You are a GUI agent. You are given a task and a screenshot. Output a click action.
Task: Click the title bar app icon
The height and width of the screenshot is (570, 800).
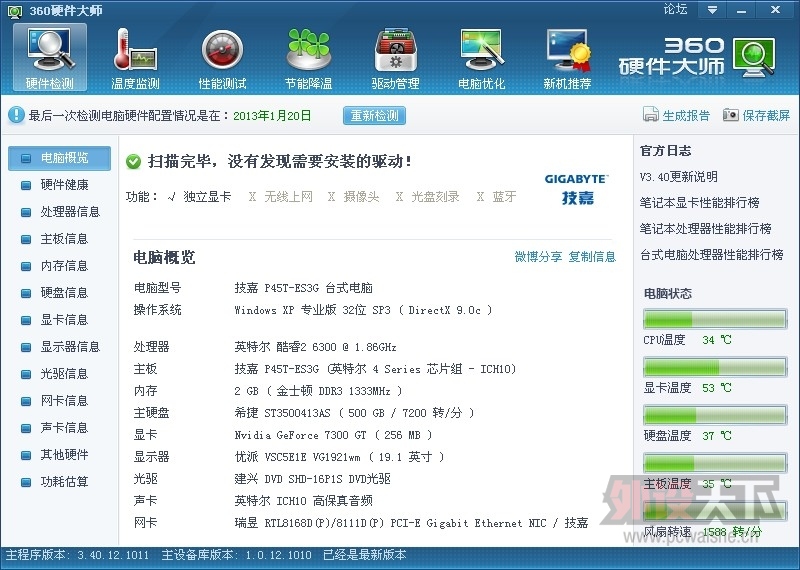coord(15,11)
